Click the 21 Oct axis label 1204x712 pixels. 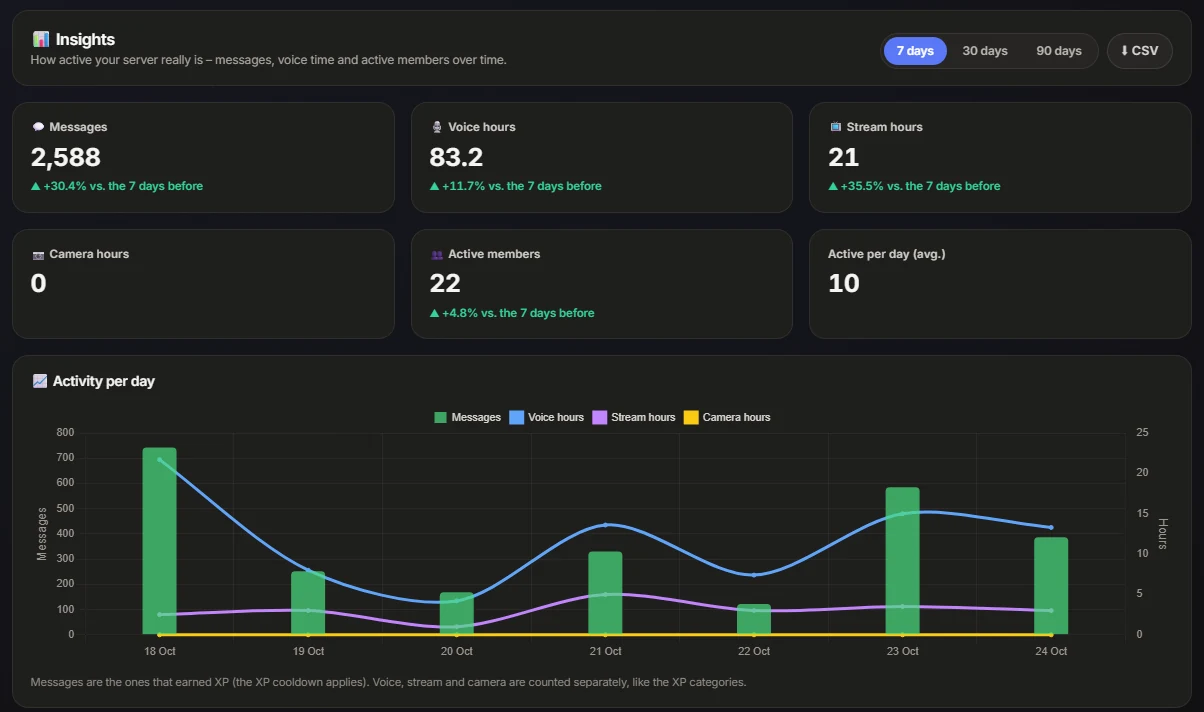pos(605,651)
